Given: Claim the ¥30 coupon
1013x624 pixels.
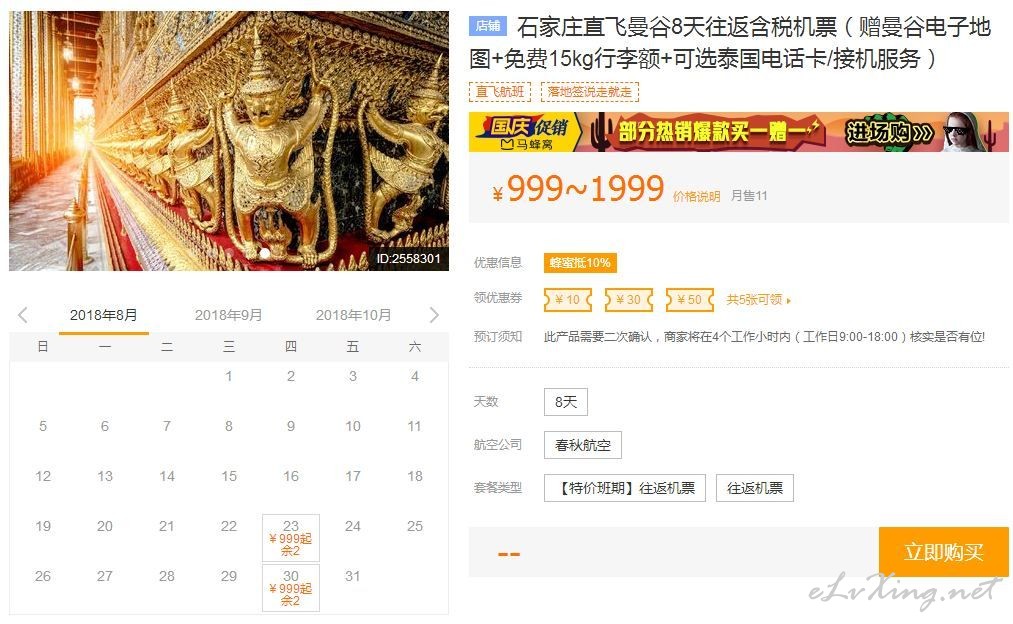Looking at the screenshot, I should (x=629, y=300).
